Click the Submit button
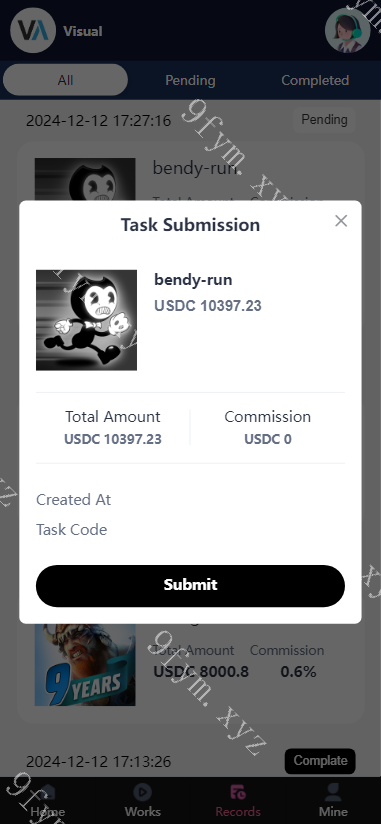The height and width of the screenshot is (824, 381). (x=190, y=585)
